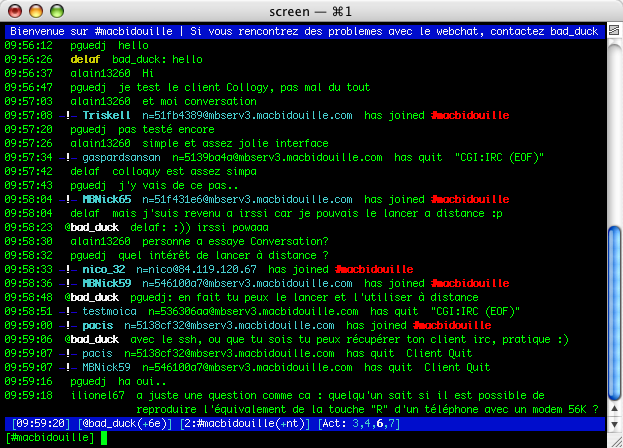Minimize the window with the yellow button
623x448 pixels.
(36, 11)
